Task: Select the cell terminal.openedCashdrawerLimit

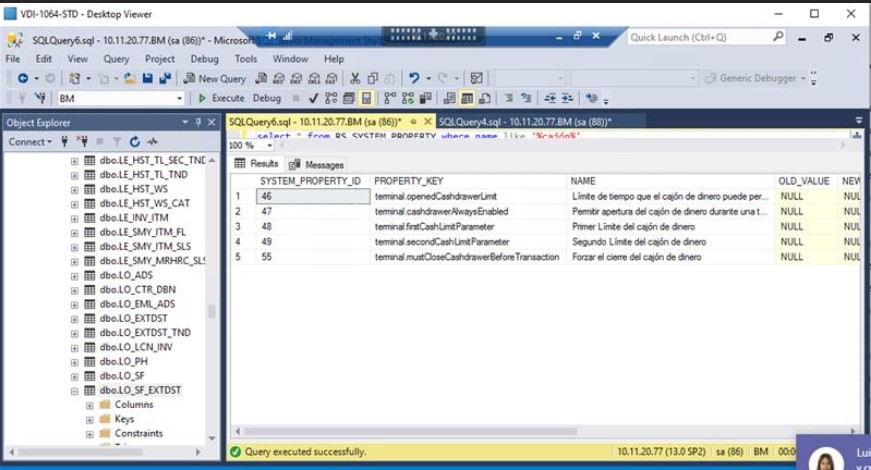Action: (x=468, y=196)
